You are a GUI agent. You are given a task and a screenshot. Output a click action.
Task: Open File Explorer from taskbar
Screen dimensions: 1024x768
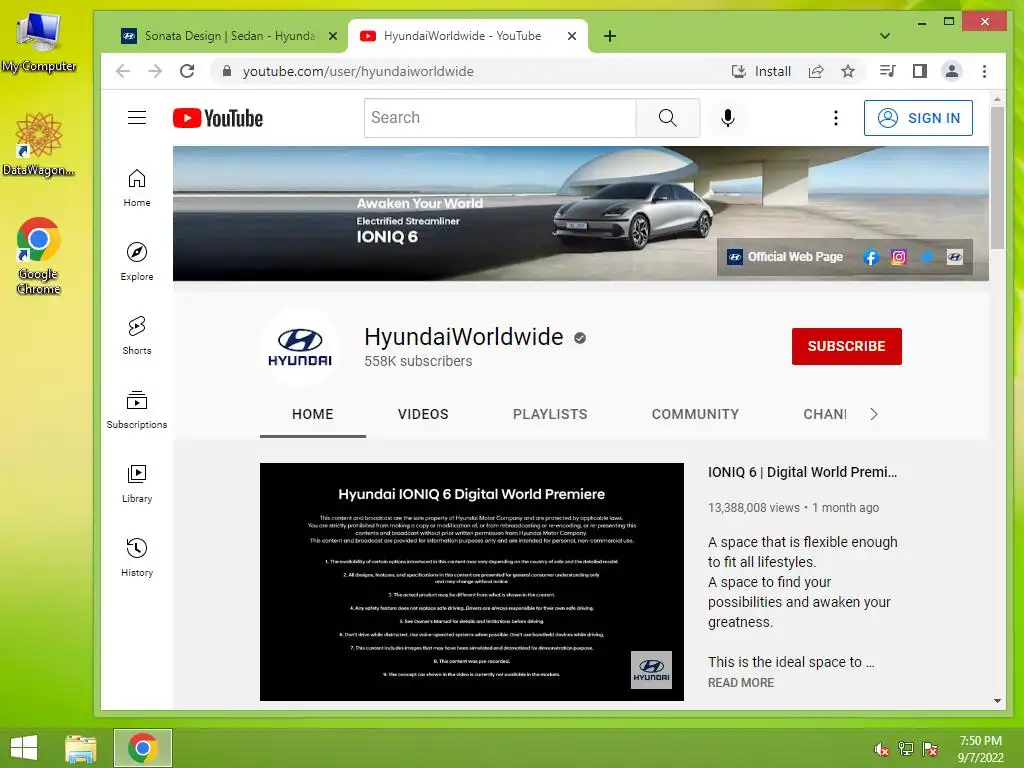[81, 748]
